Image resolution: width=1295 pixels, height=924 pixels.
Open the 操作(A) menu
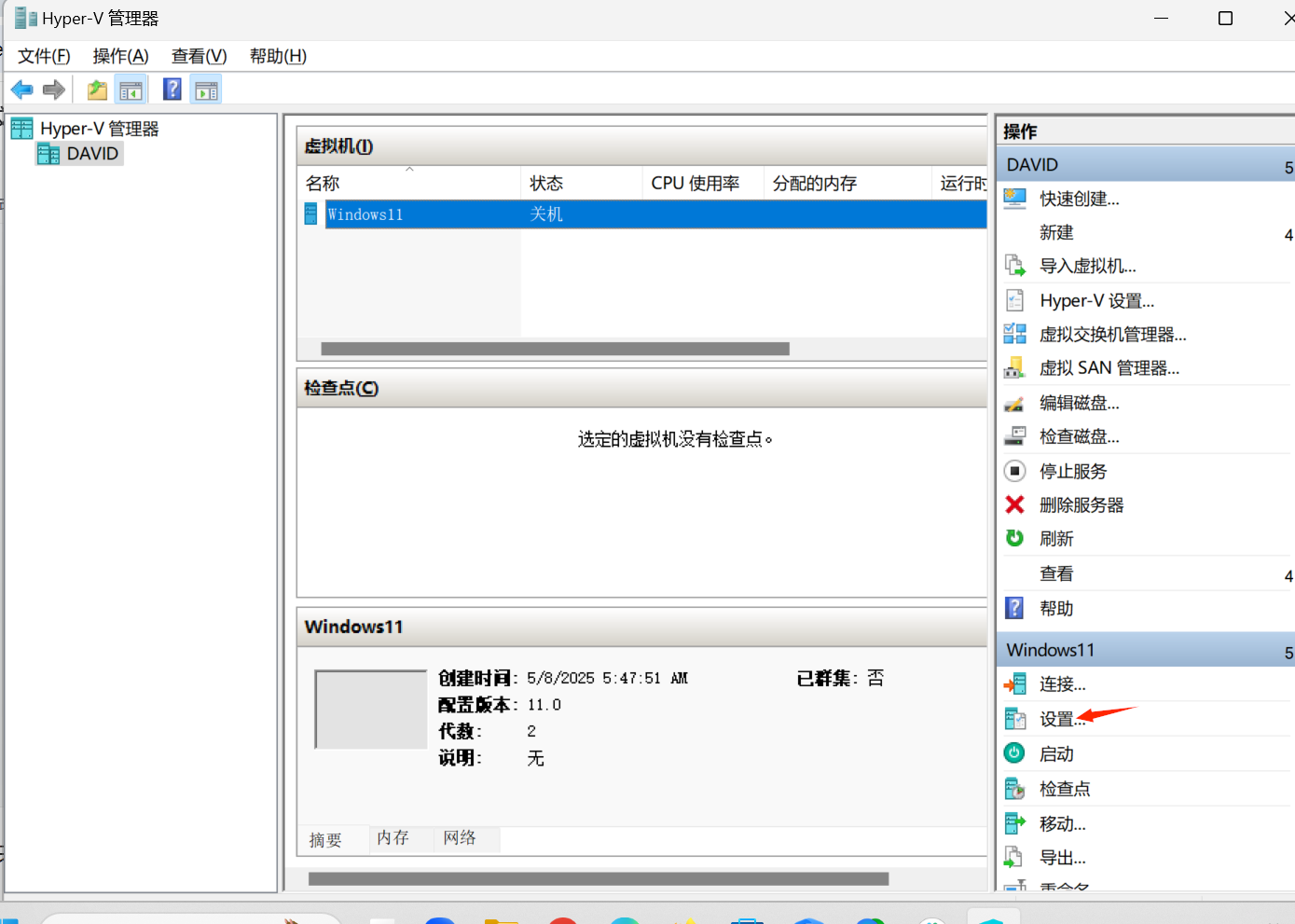click(121, 56)
